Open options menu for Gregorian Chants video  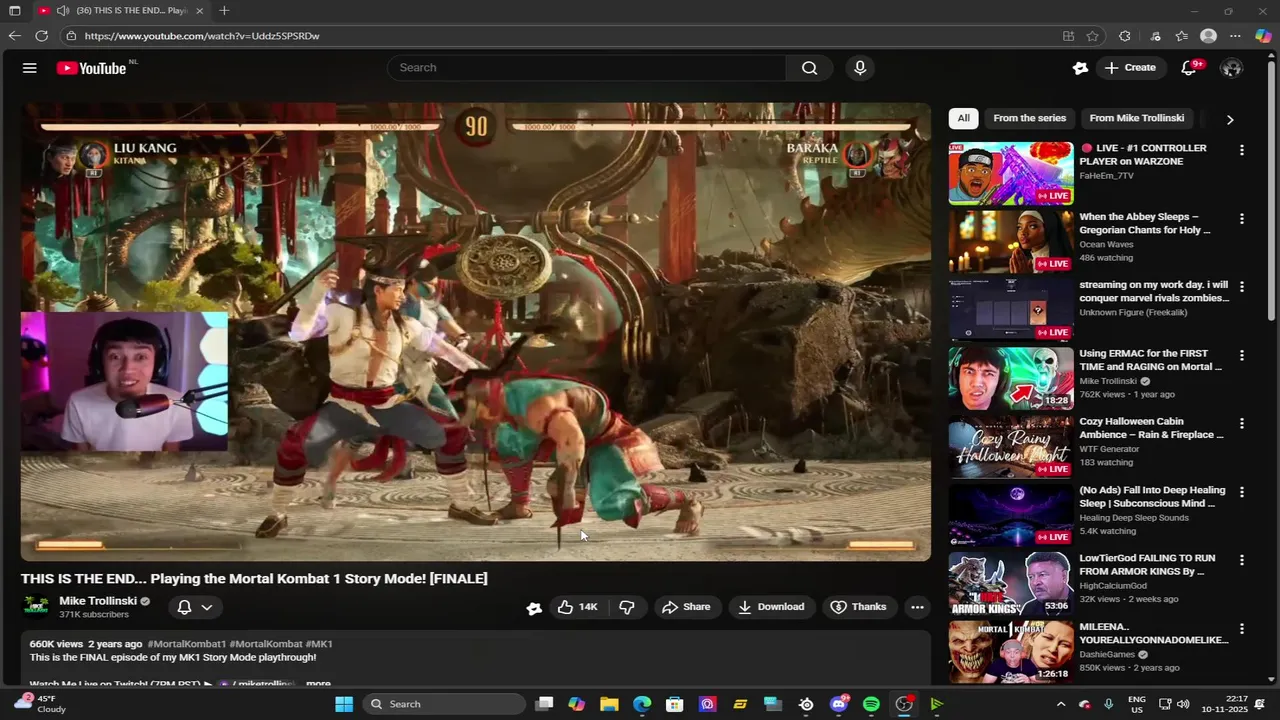coord(1242,218)
